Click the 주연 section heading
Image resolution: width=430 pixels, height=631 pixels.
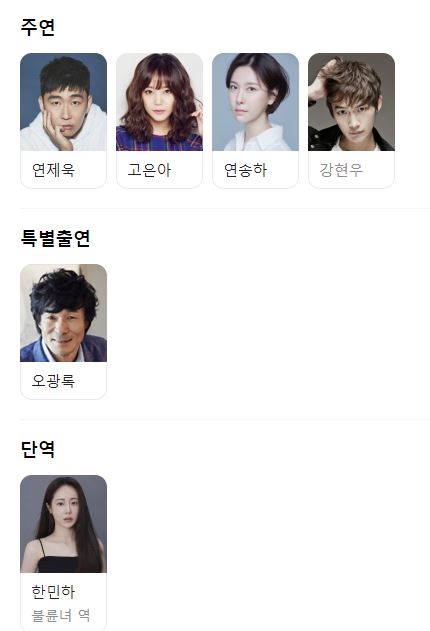(37, 27)
